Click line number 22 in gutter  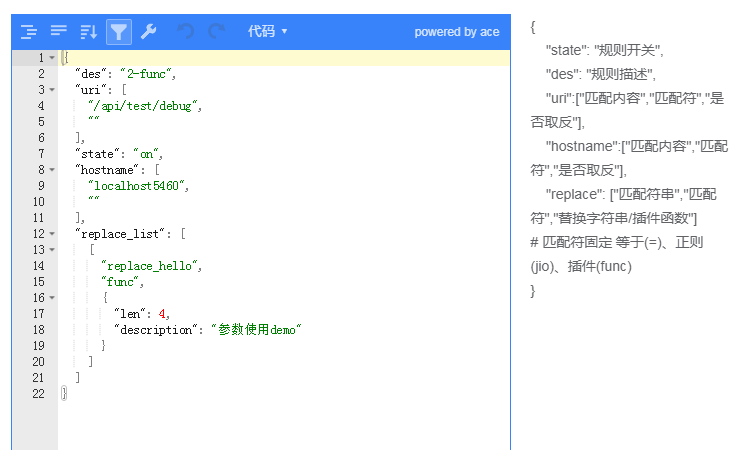[x=38, y=394]
